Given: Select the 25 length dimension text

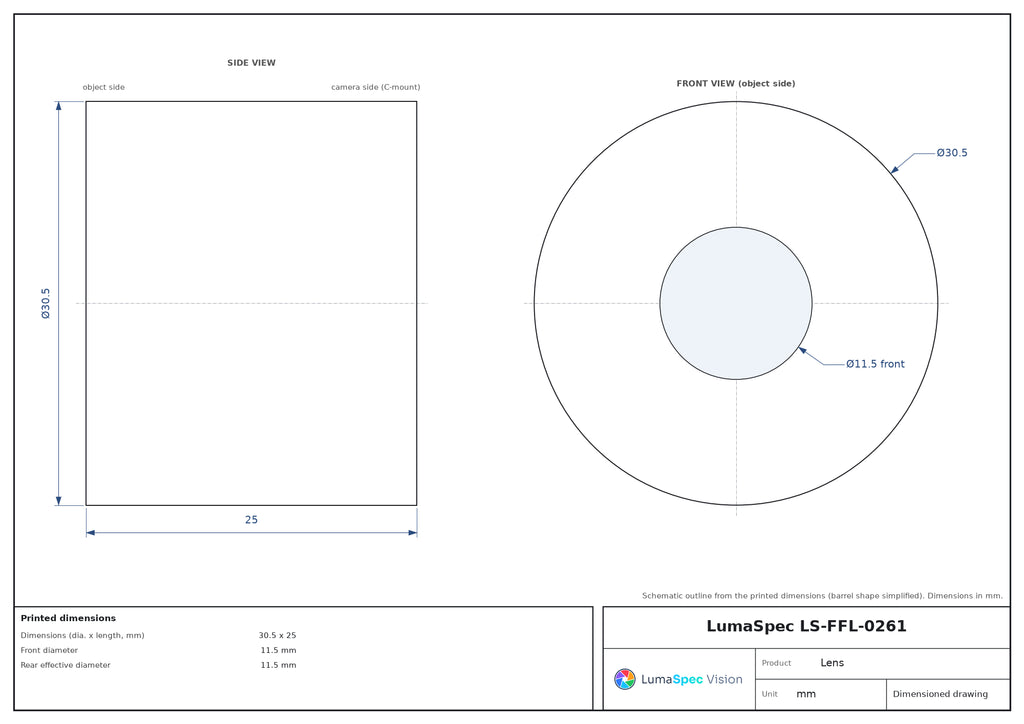Looking at the screenshot, I should coord(251,520).
